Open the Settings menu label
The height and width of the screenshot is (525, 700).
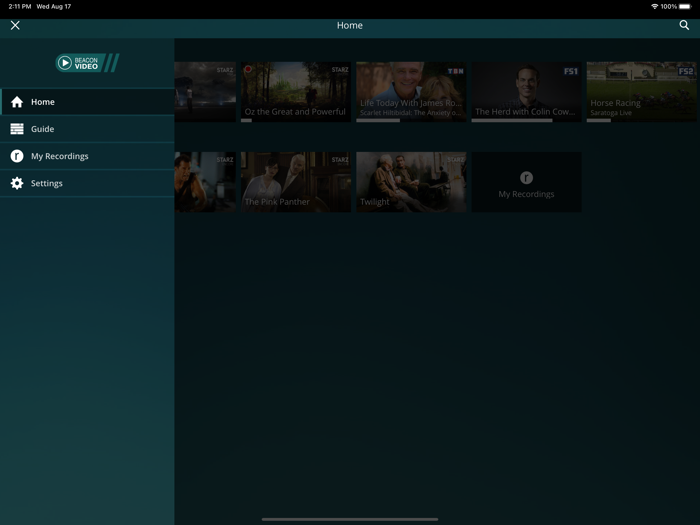[x=46, y=183]
